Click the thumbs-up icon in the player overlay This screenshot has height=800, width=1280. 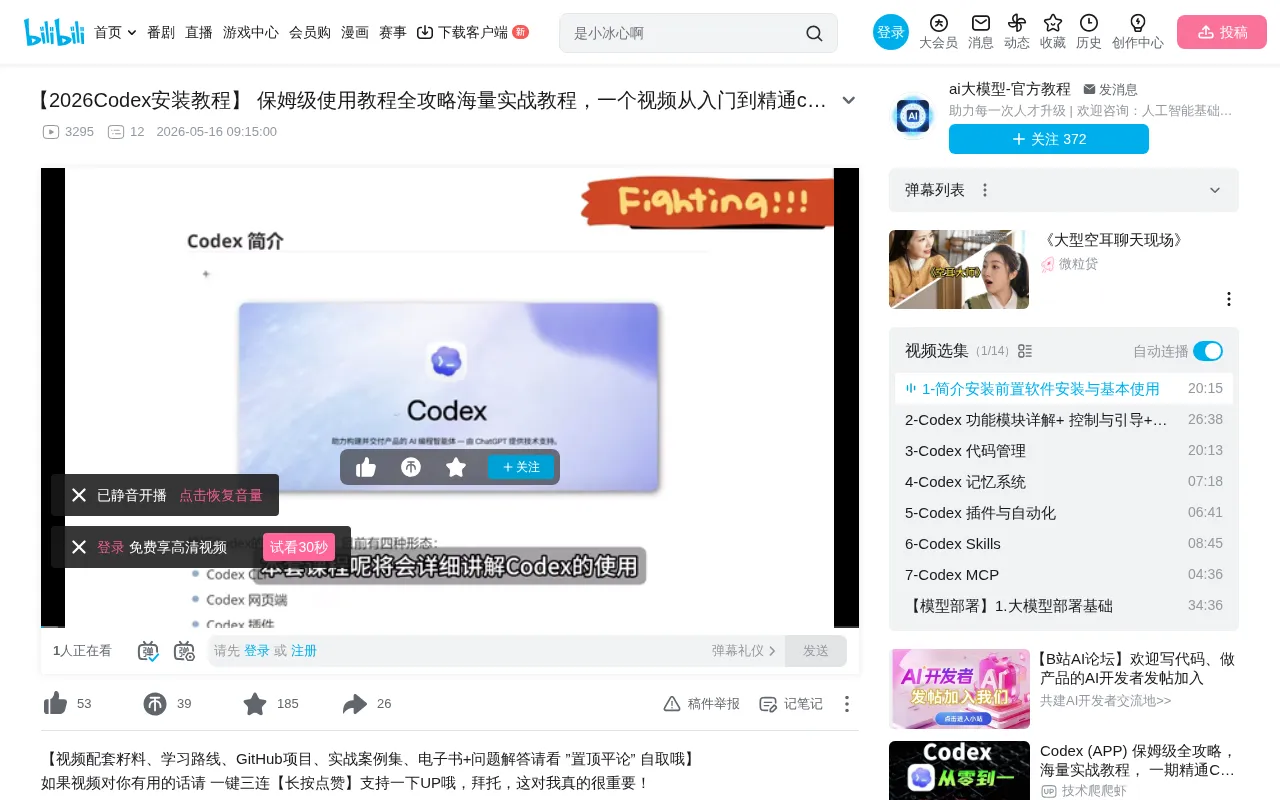click(366, 467)
